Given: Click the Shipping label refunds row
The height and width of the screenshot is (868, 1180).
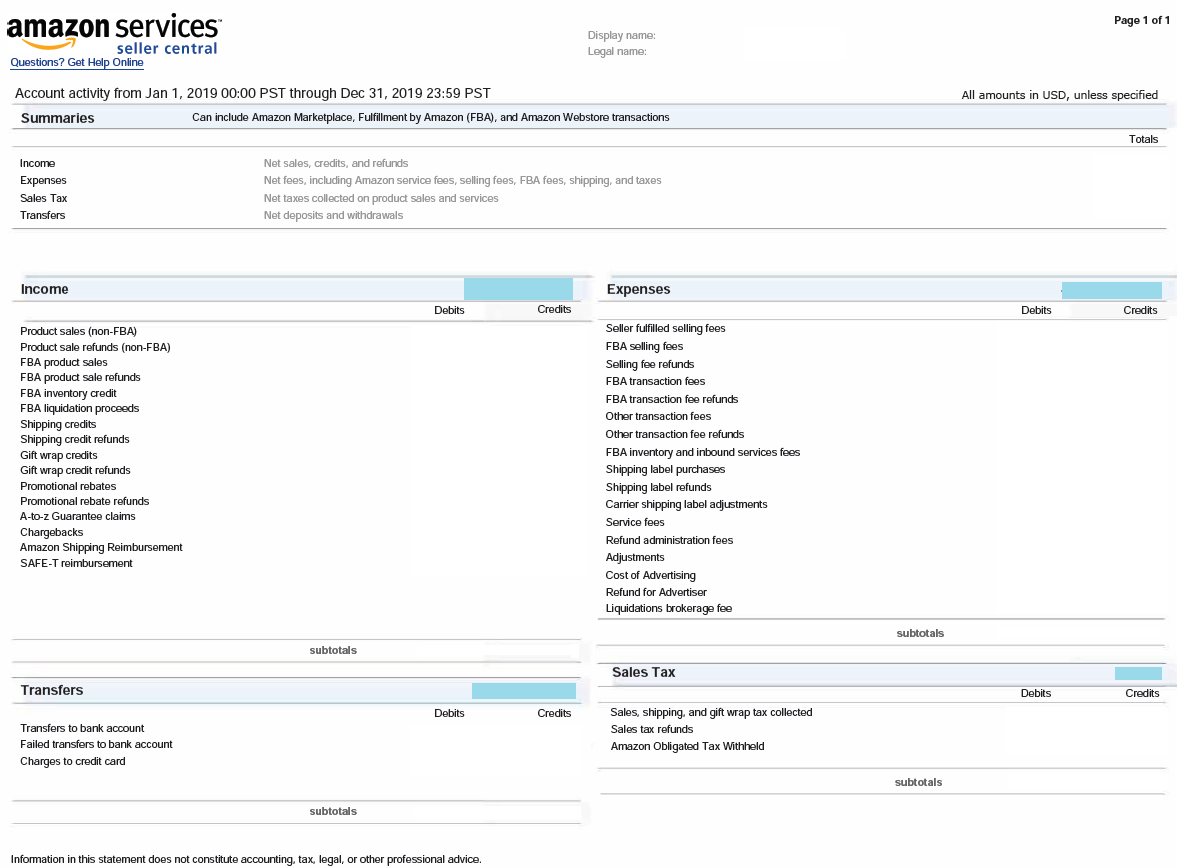Looking at the screenshot, I should pos(658,487).
